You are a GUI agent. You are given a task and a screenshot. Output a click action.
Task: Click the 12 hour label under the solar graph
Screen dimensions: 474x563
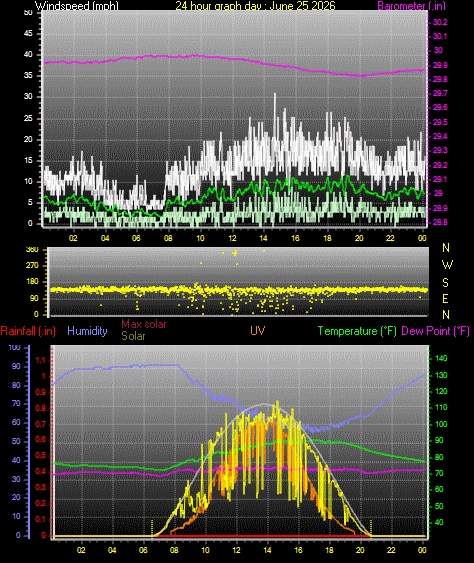[x=236, y=550]
